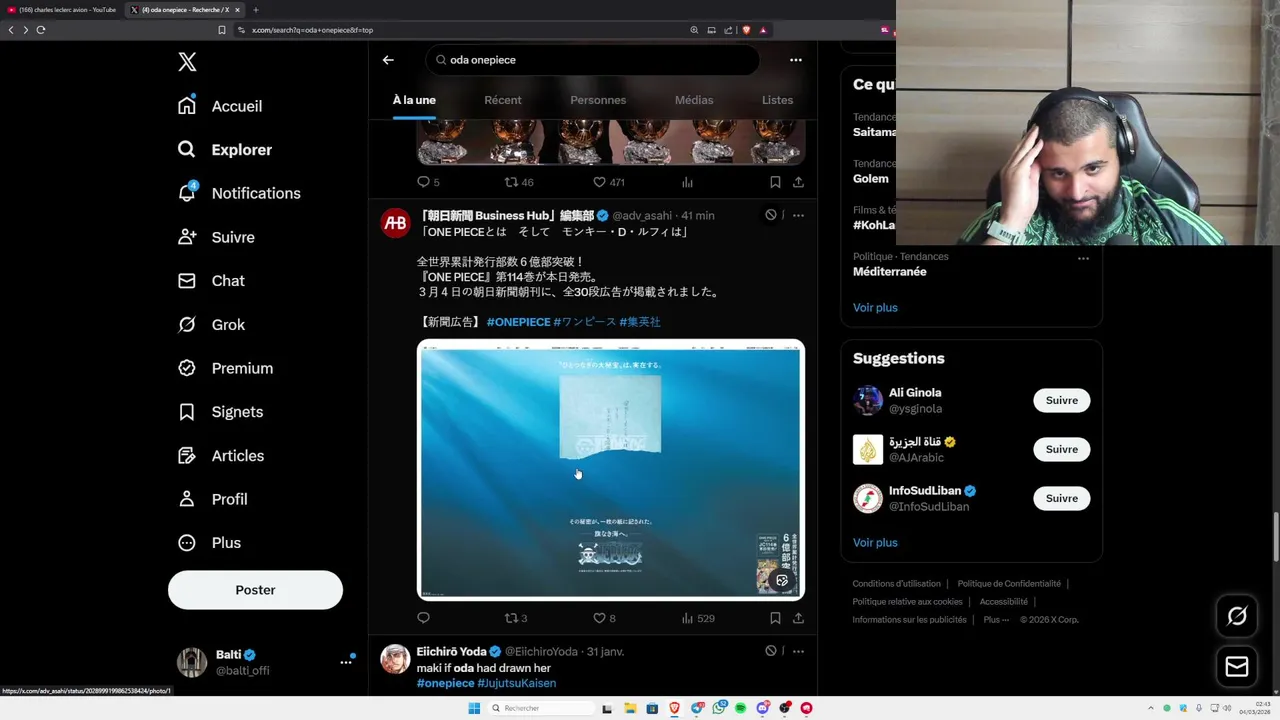Open Grok from the sidebar
The height and width of the screenshot is (720, 1280).
tap(210, 324)
